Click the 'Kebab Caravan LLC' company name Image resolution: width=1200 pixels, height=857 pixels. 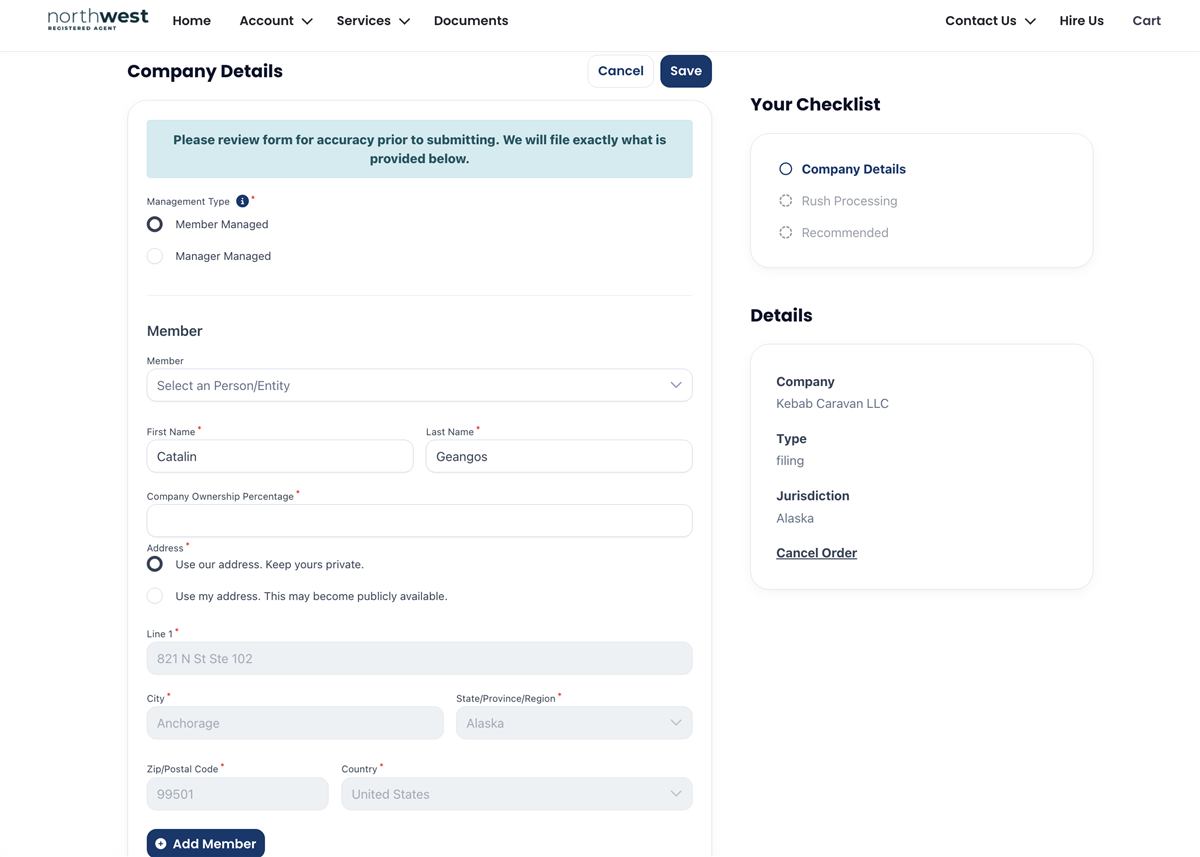[832, 404]
